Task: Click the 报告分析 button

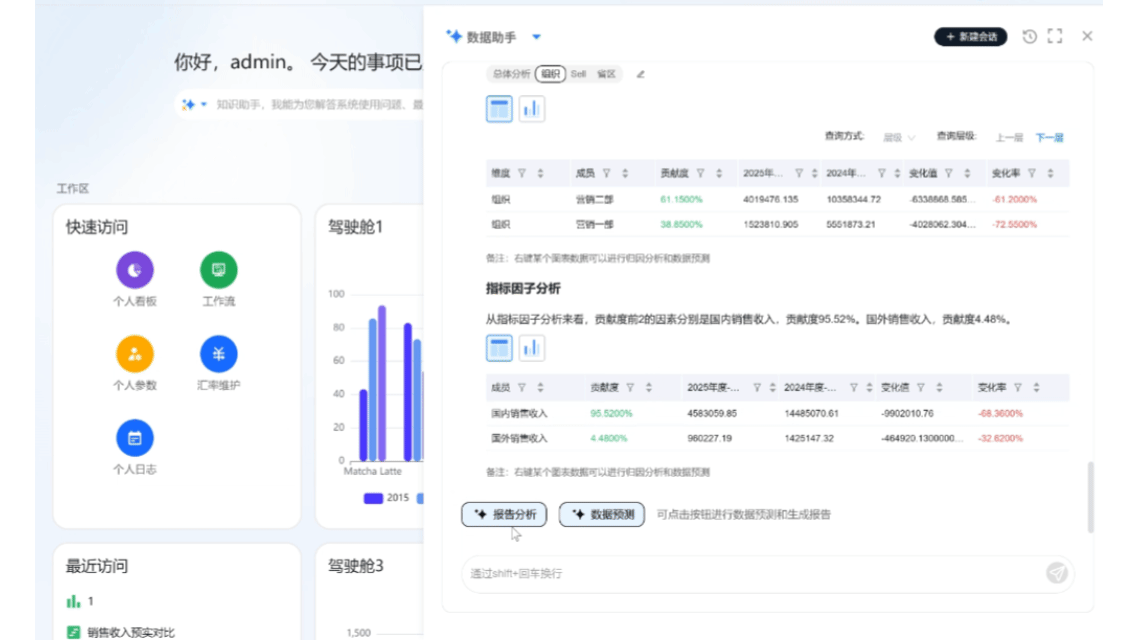Action: (504, 515)
